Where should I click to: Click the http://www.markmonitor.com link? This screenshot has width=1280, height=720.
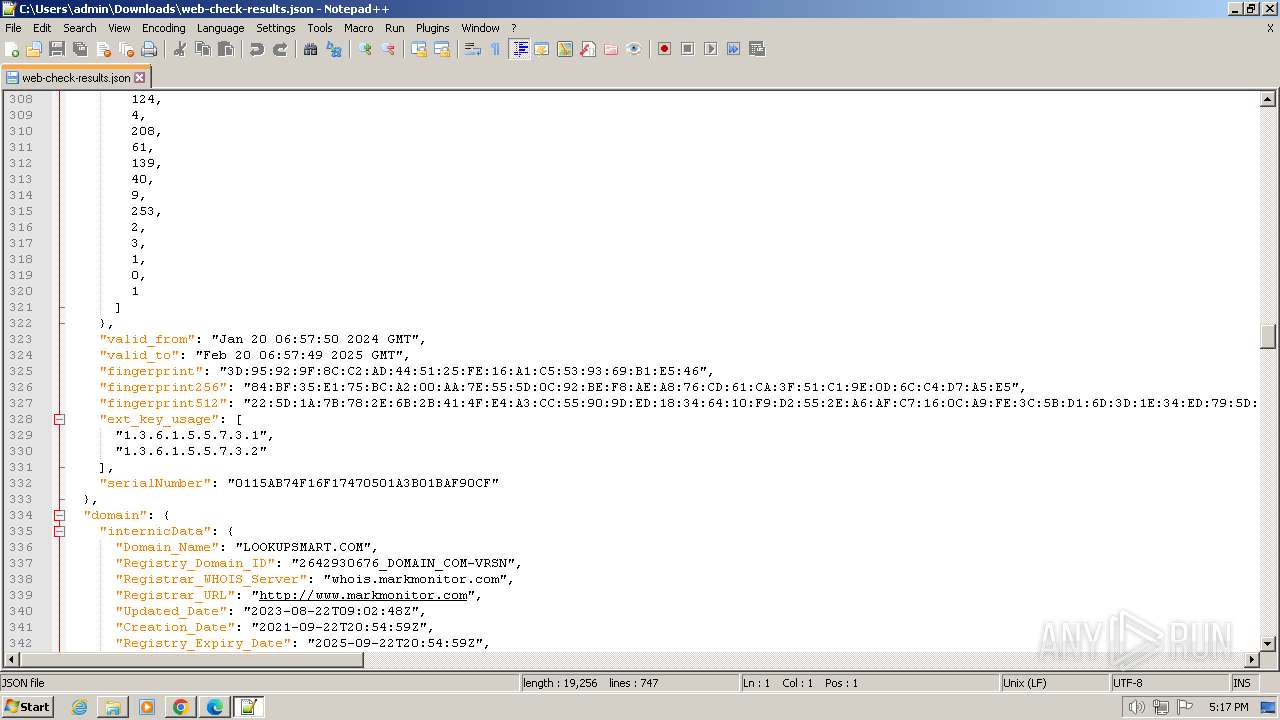[363, 595]
